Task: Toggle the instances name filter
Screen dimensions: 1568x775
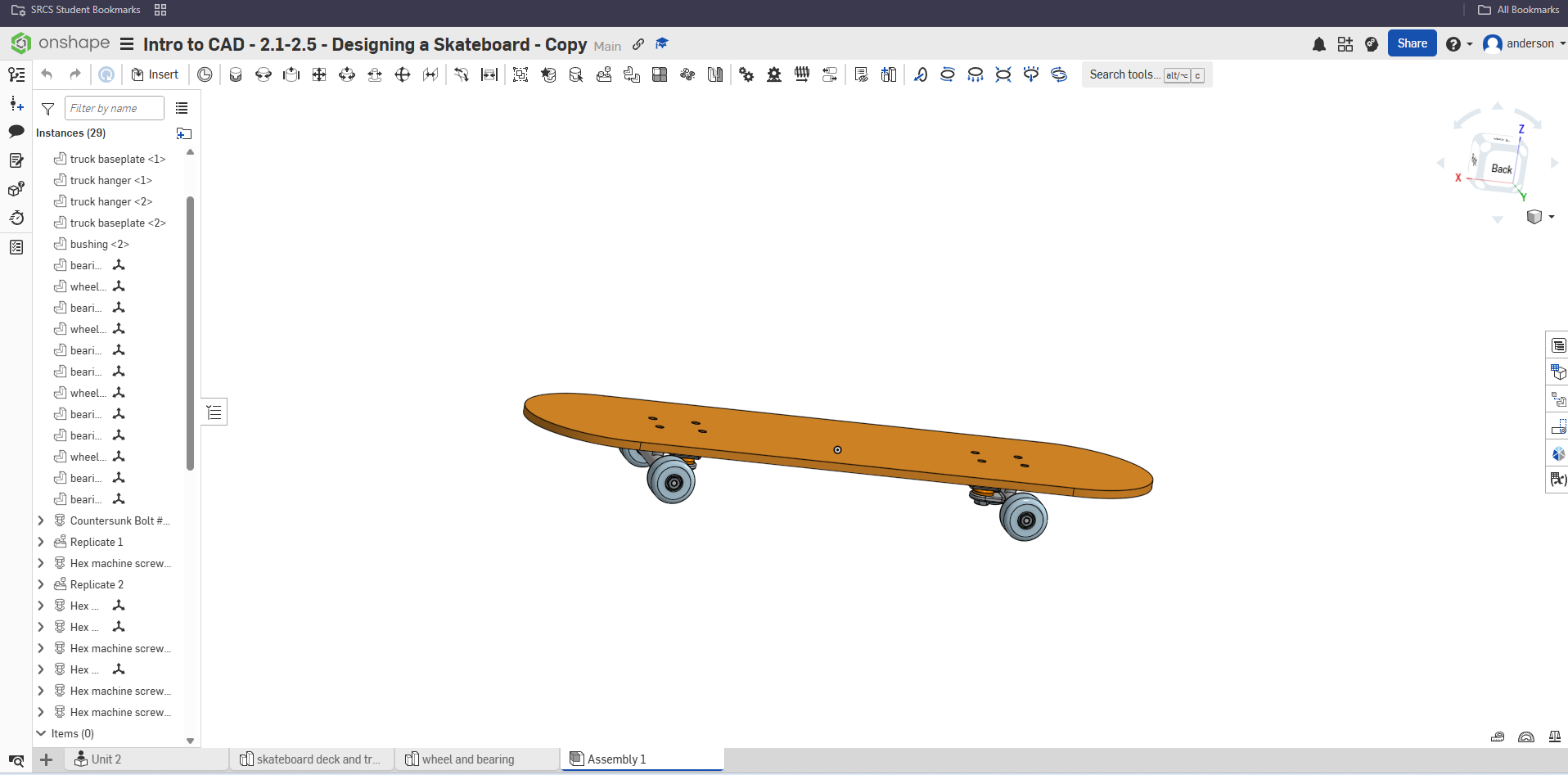Action: pos(47,108)
